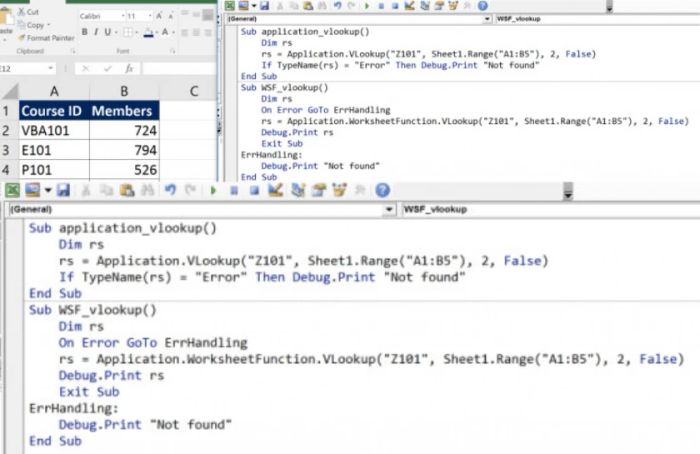The width and height of the screenshot is (700, 454).
Task: Click Reset stop icon in enlarged lower VBA toolbar
Action: tap(254, 191)
